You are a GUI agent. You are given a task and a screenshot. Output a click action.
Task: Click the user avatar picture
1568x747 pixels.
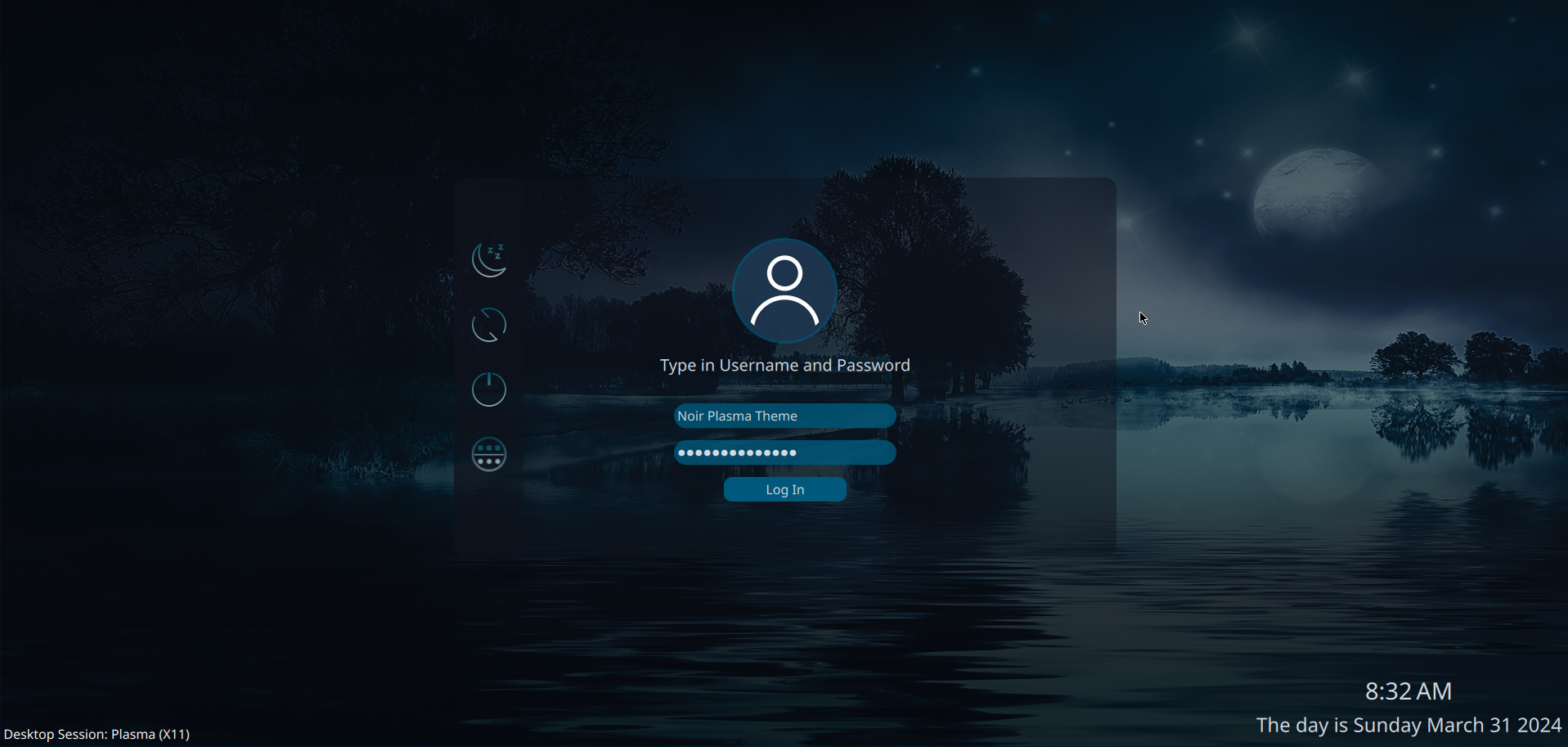[784, 290]
